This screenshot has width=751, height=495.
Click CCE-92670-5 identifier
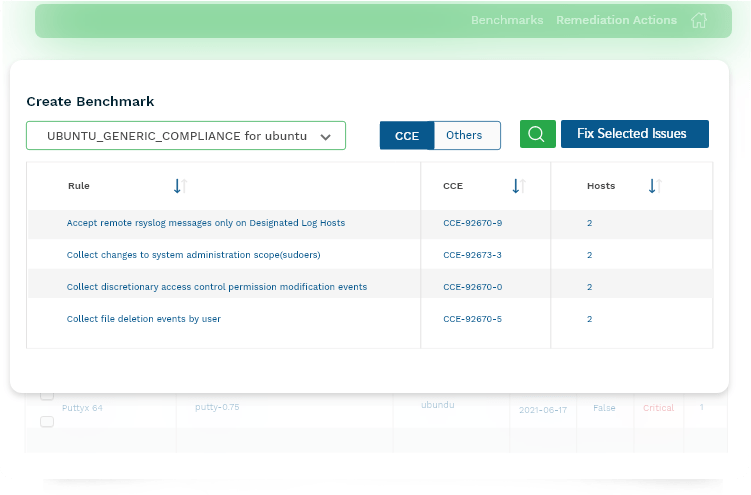pyautogui.click(x=472, y=319)
